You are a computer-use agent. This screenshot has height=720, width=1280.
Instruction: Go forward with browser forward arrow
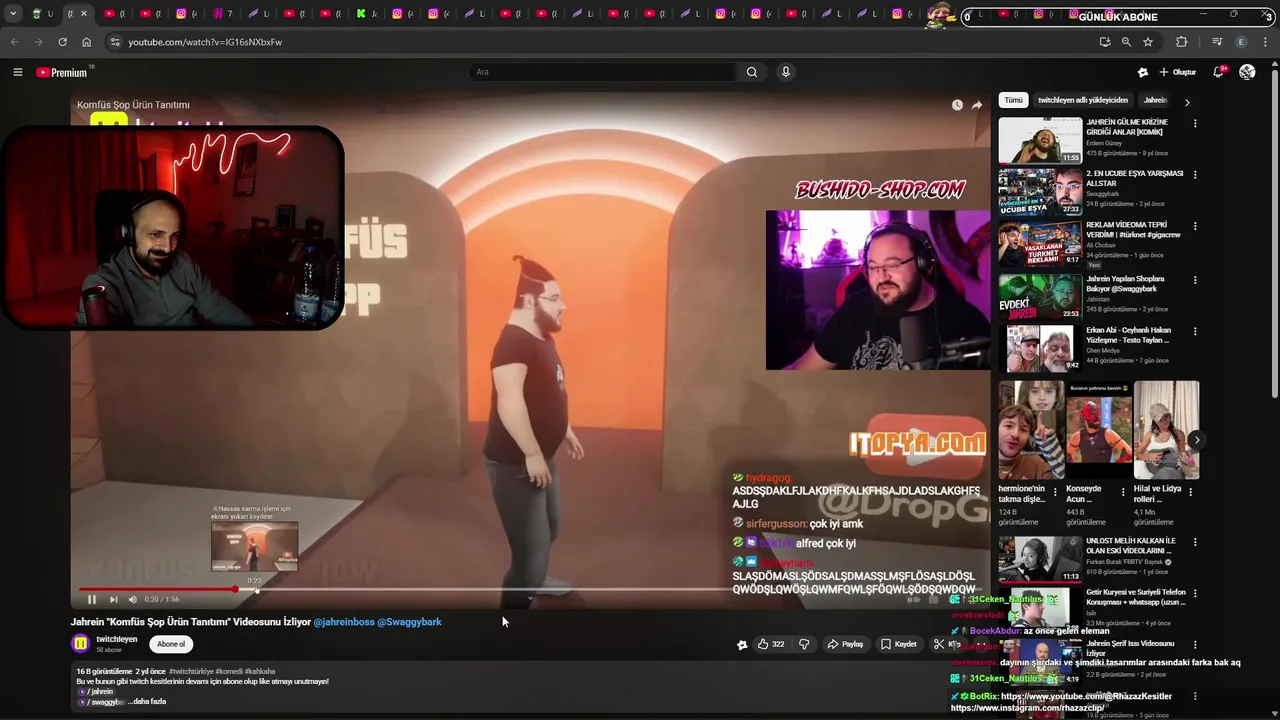(x=38, y=42)
